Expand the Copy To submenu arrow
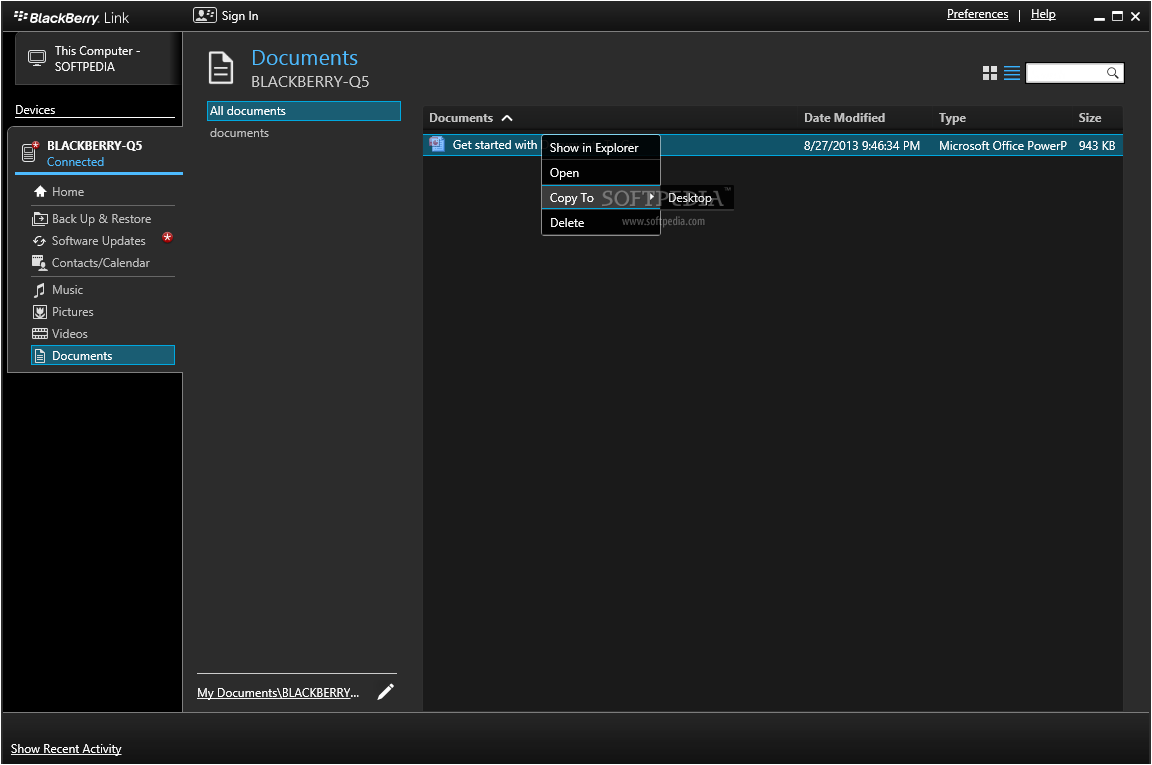The image size is (1152, 765). coord(651,197)
